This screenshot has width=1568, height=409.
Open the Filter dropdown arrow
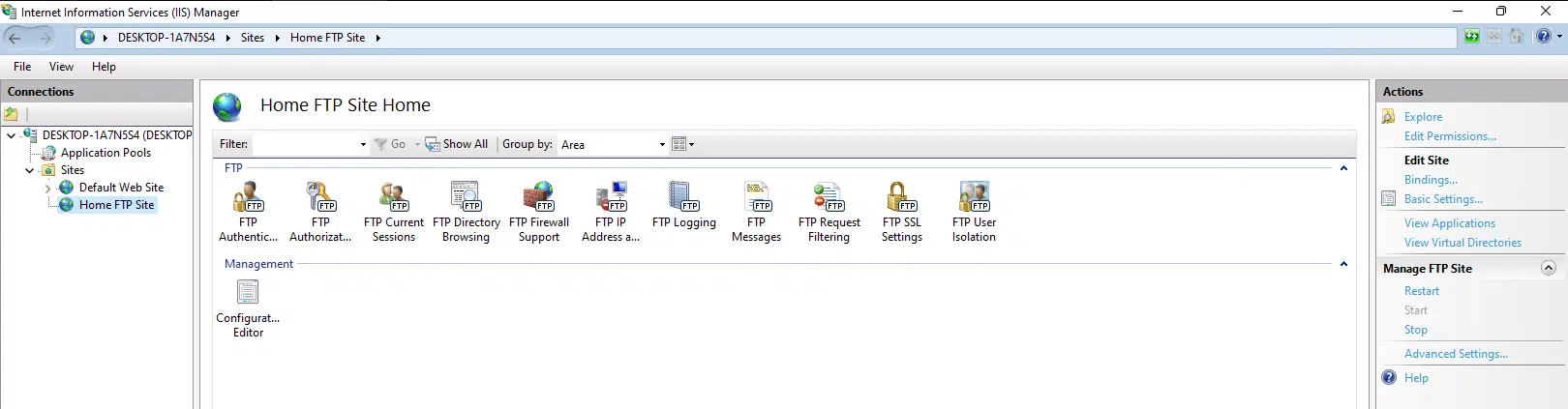[x=363, y=144]
